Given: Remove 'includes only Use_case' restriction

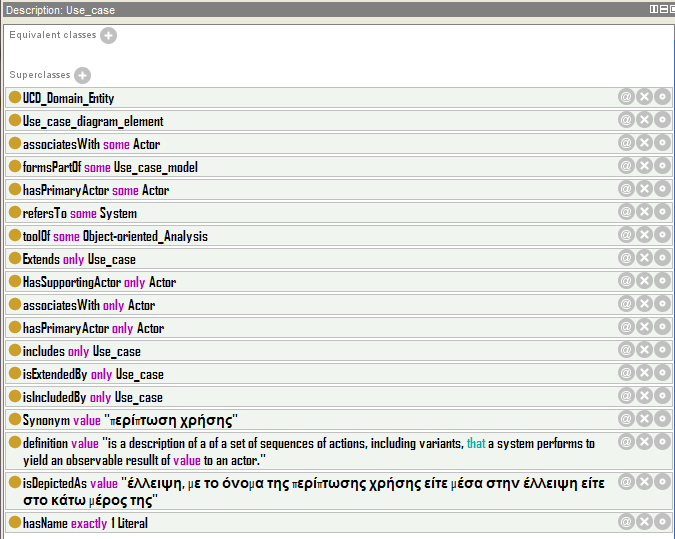Looking at the screenshot, I should (x=644, y=350).
